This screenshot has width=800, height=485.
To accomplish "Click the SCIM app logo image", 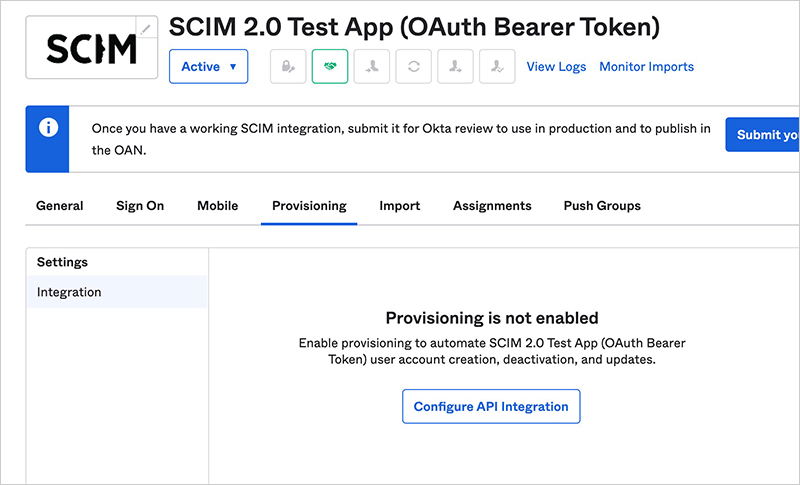I will click(x=91, y=48).
